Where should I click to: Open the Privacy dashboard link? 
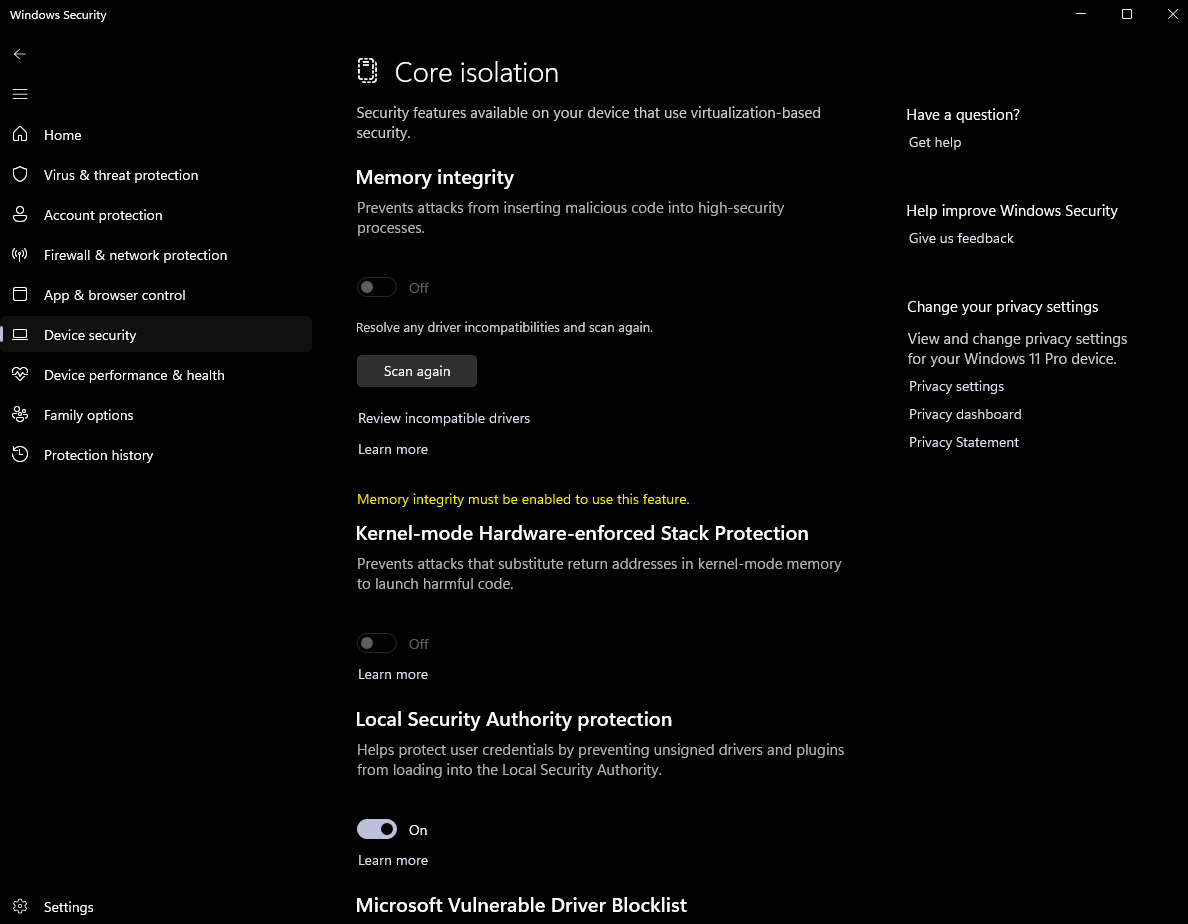click(x=965, y=413)
